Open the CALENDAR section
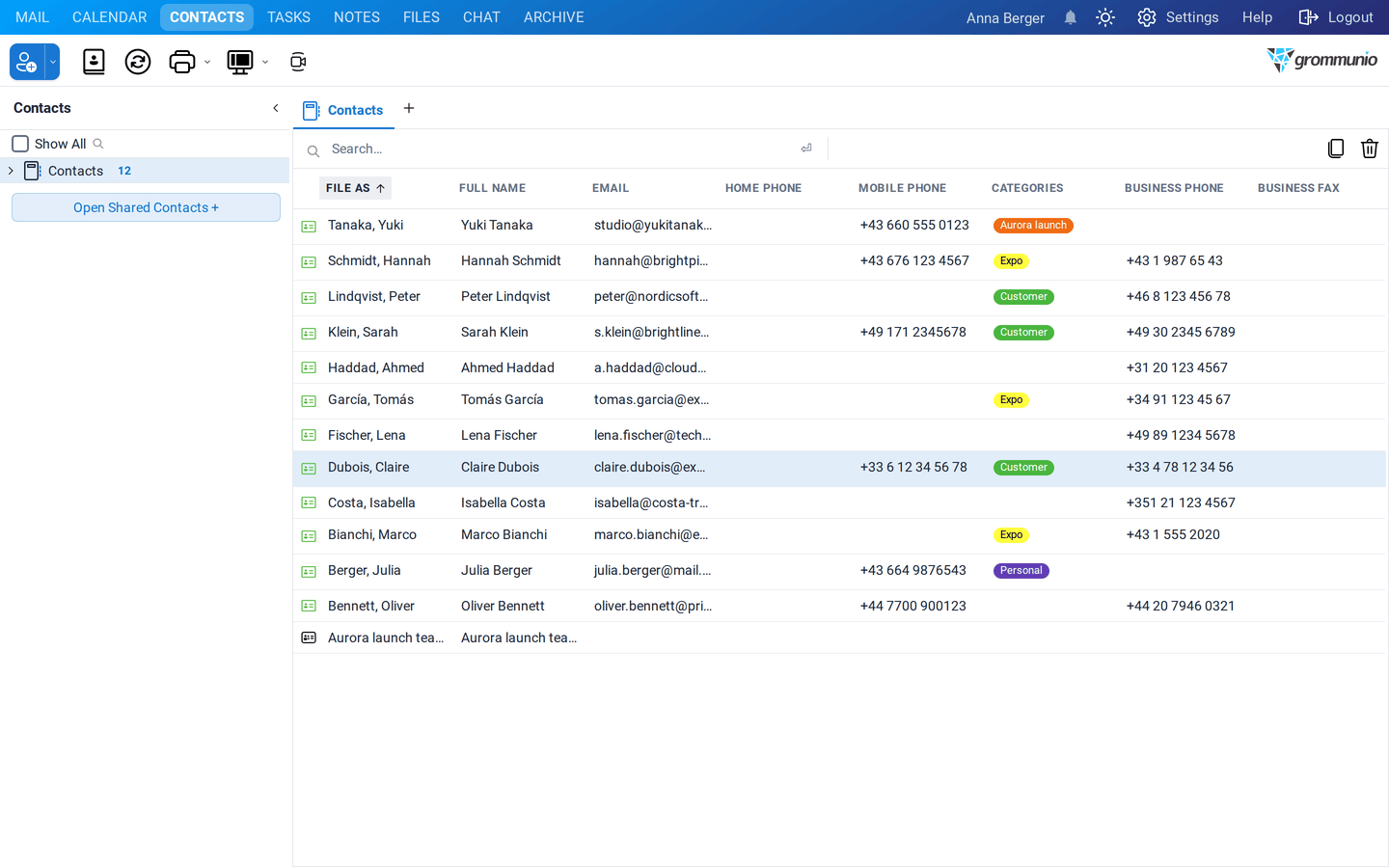Screen dimensions: 1389x868 click(110, 17)
